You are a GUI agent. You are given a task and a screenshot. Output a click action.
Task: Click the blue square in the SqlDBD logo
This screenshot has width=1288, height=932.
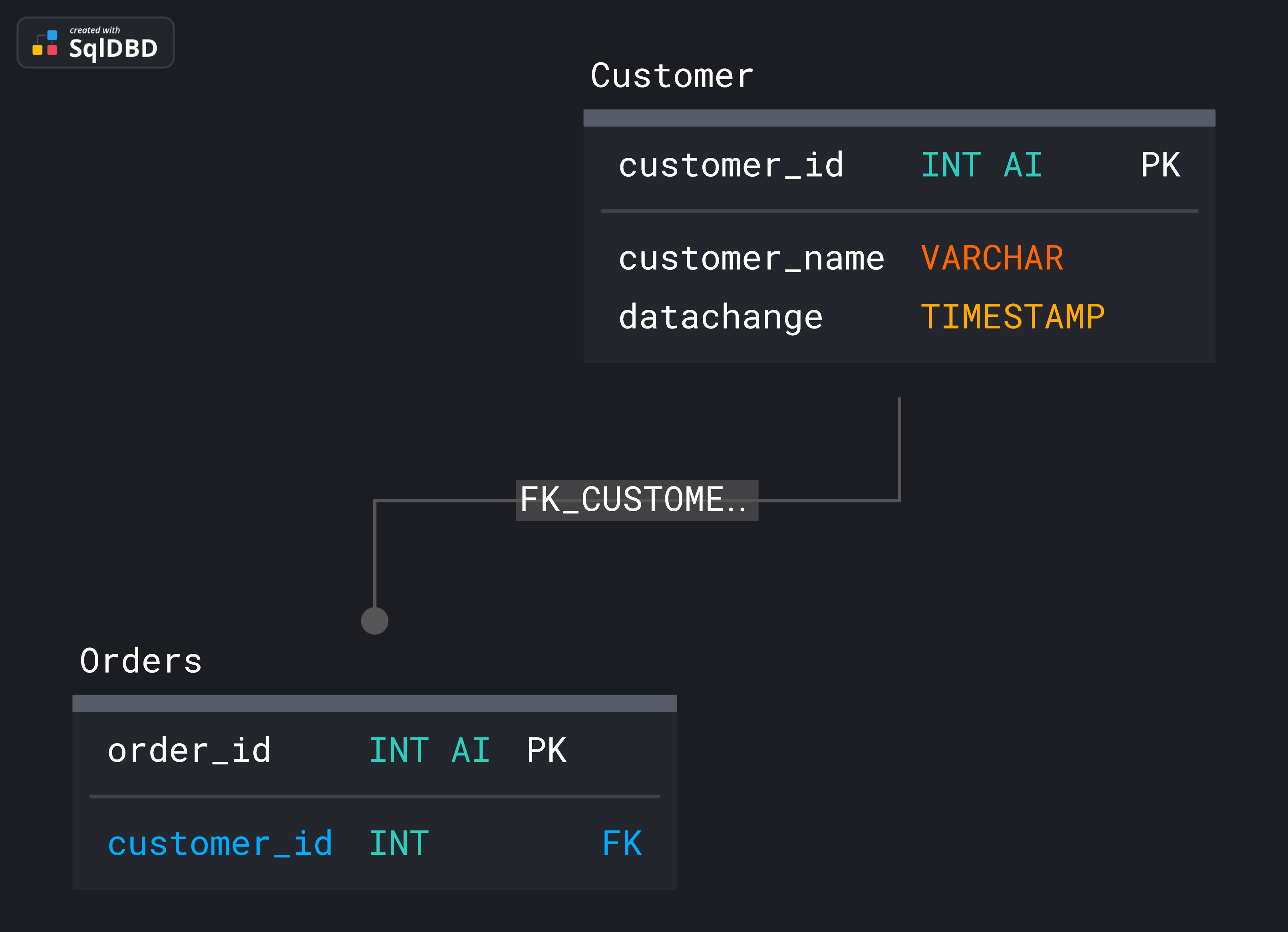(52, 35)
